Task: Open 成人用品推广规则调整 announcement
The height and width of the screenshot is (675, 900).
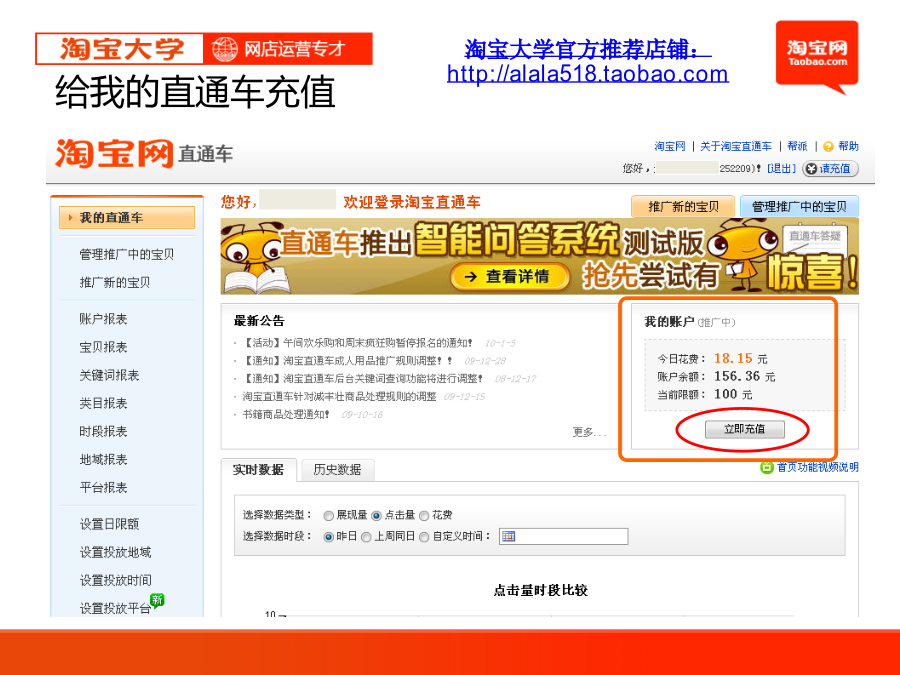Action: tap(347, 361)
